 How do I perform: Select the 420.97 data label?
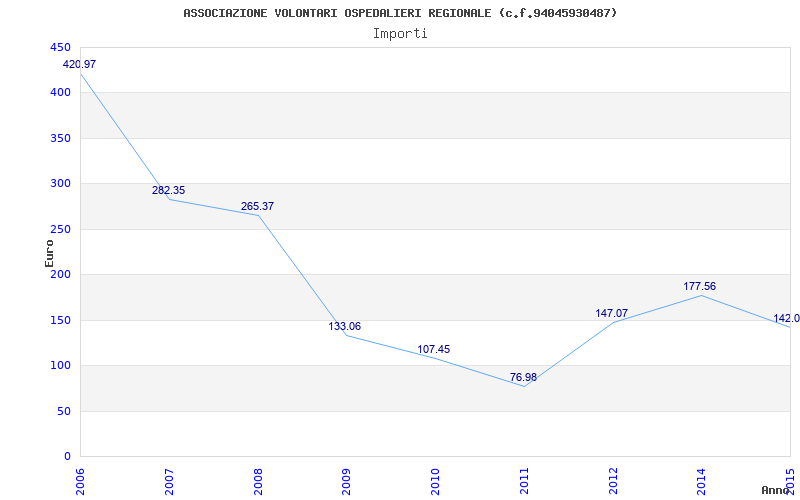tap(79, 64)
